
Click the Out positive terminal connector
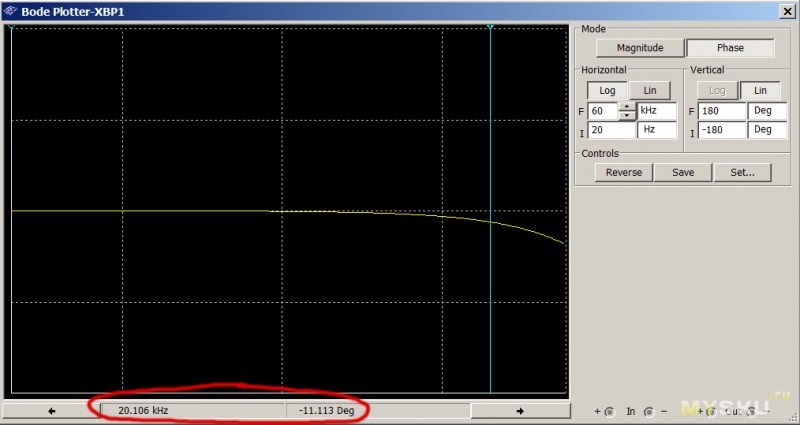click(709, 411)
